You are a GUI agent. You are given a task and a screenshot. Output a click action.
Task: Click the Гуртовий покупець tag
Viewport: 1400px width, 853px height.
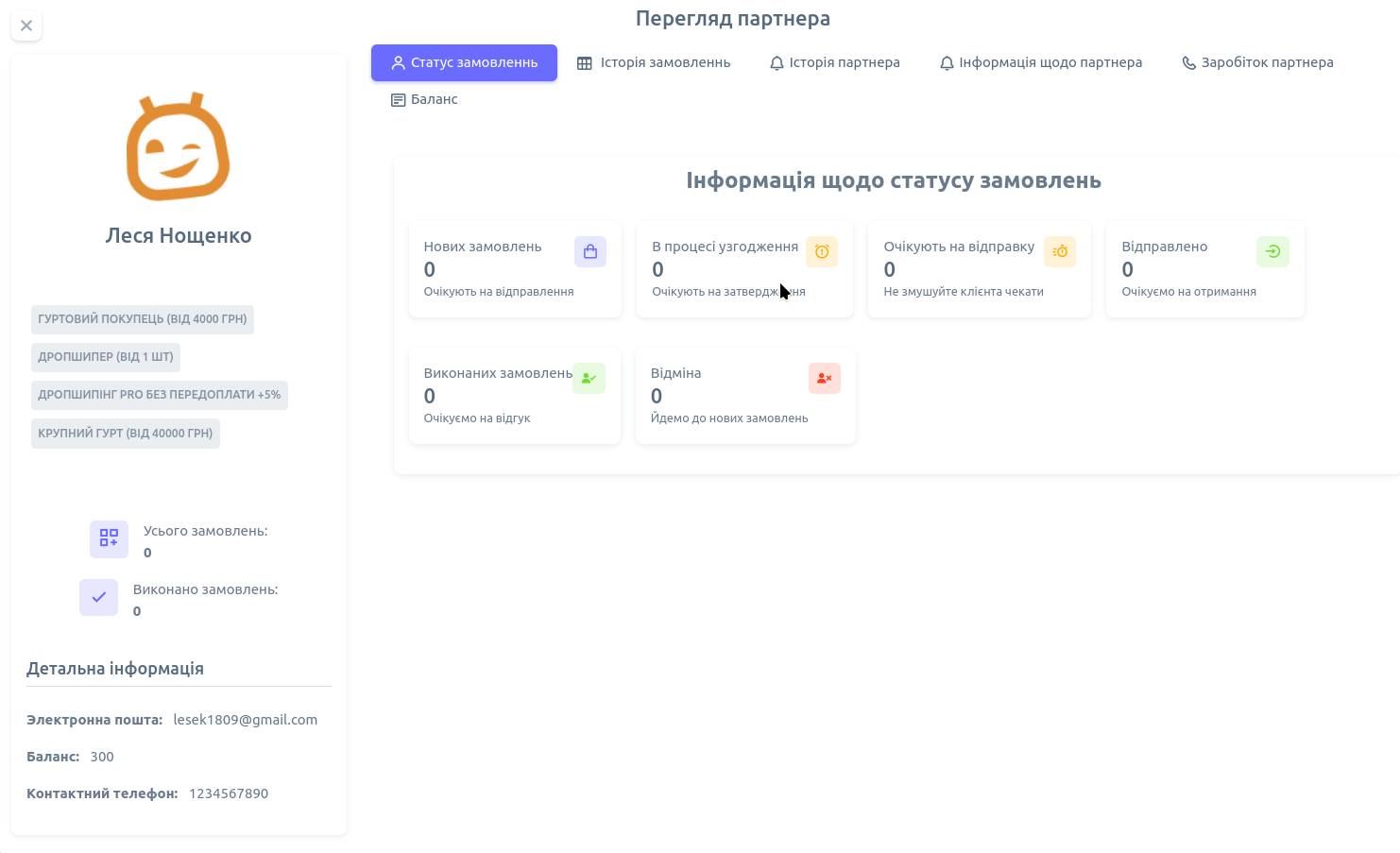point(143,319)
